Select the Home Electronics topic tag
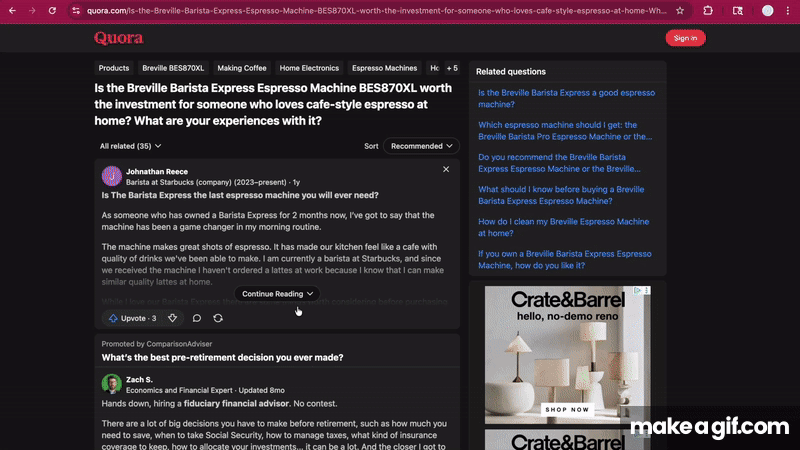Viewport: 800px width, 450px height. click(309, 68)
